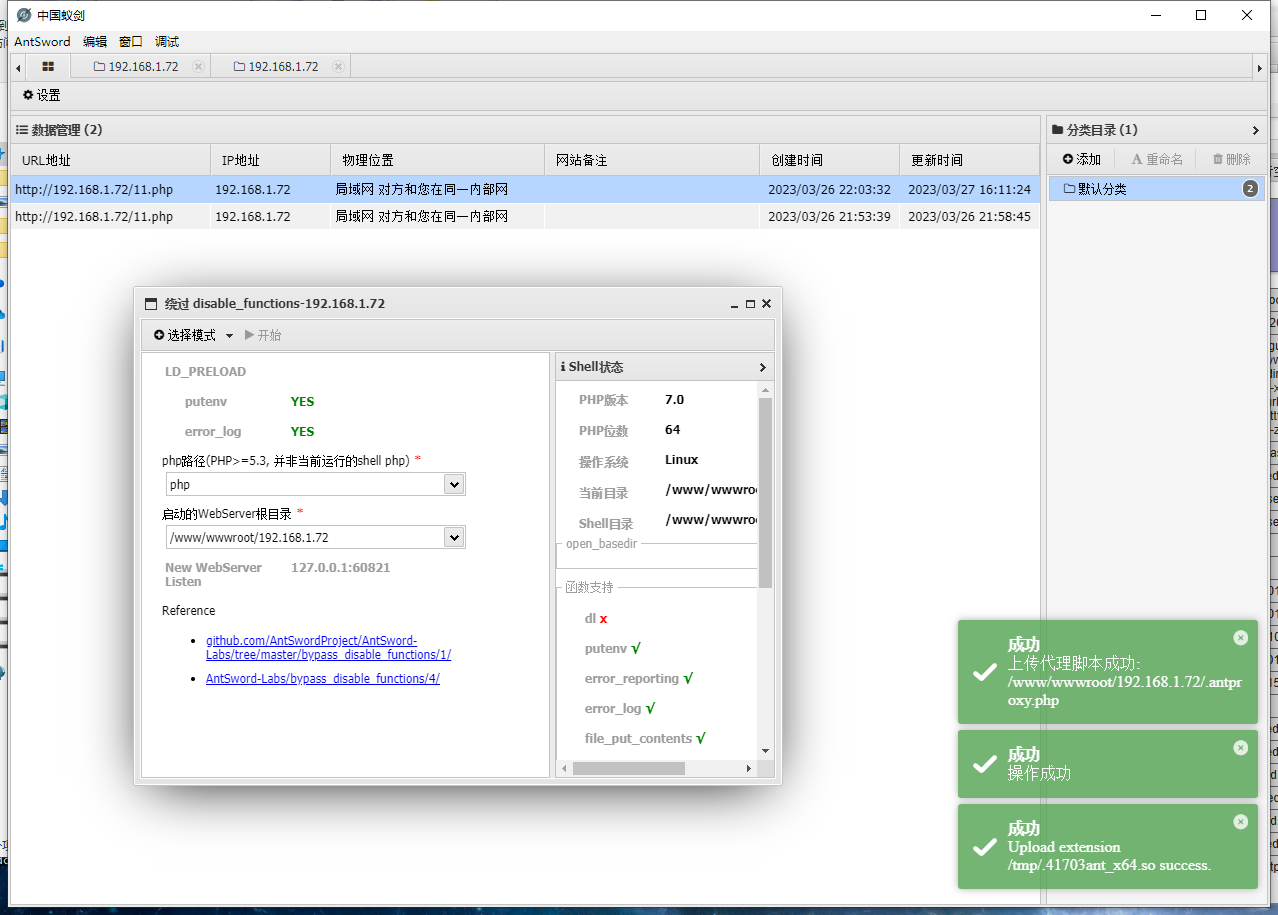Click the LD_PRELOAD mode heading
Viewport: 1278px width, 915px height.
point(205,371)
